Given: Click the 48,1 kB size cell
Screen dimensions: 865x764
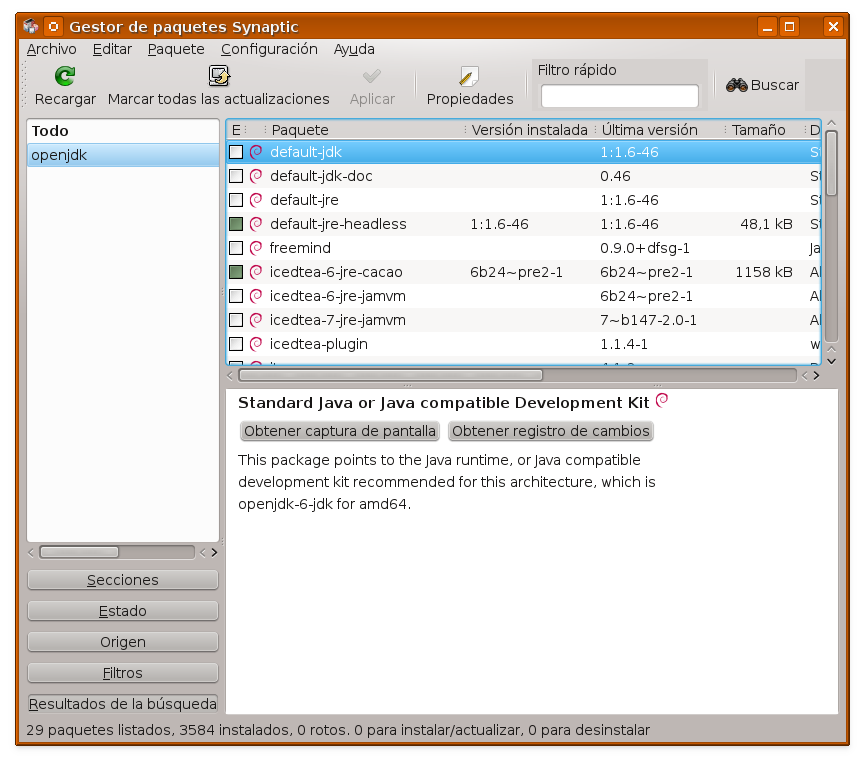Looking at the screenshot, I should coord(766,224).
